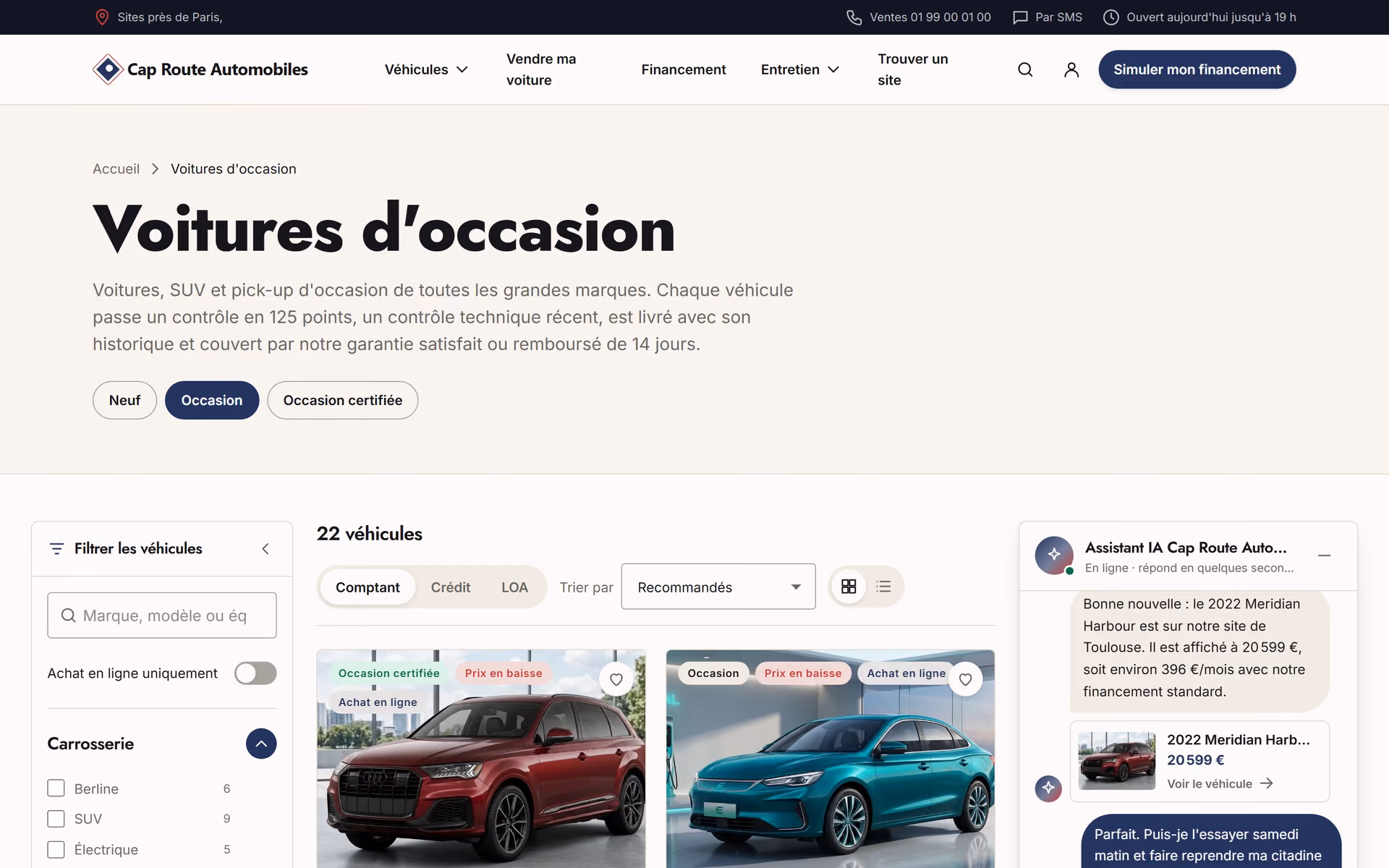Viewport: 1389px width, 868px height.
Task: Click in Marque, modèle search field
Action: pyautogui.click(x=162, y=616)
